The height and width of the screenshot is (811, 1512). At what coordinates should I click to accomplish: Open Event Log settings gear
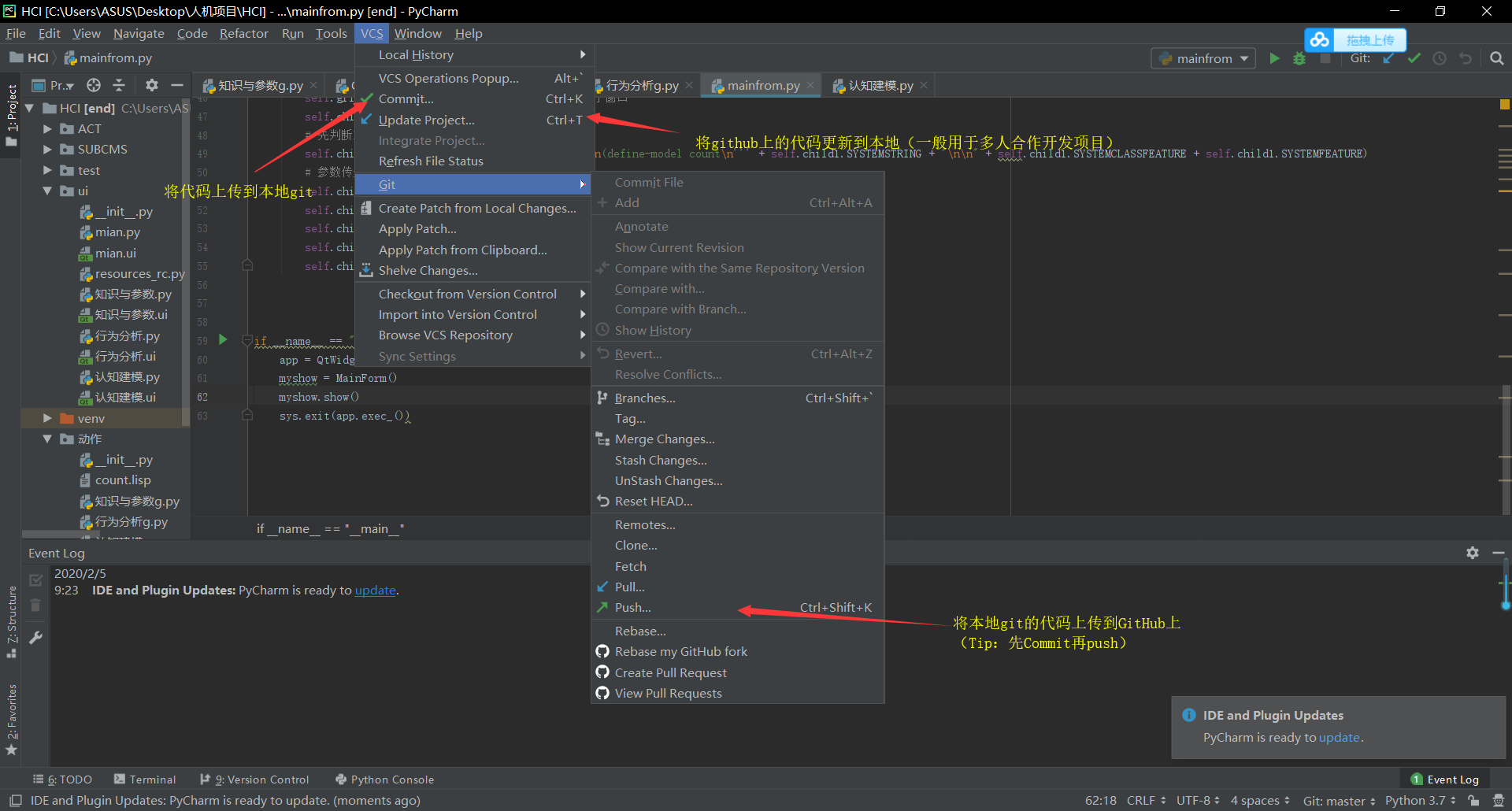(1473, 553)
